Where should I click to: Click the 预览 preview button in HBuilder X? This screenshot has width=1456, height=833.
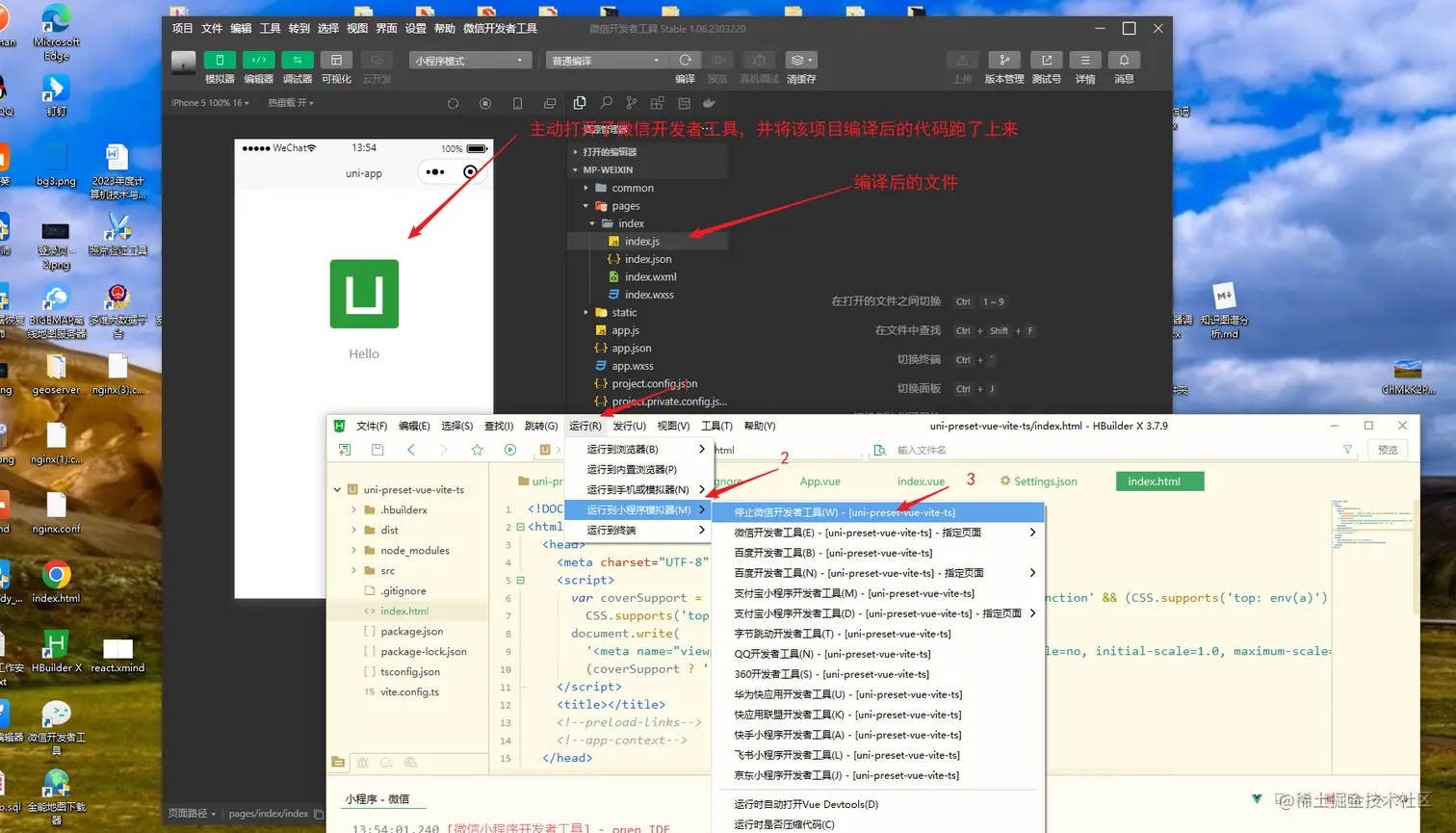coord(1388,450)
